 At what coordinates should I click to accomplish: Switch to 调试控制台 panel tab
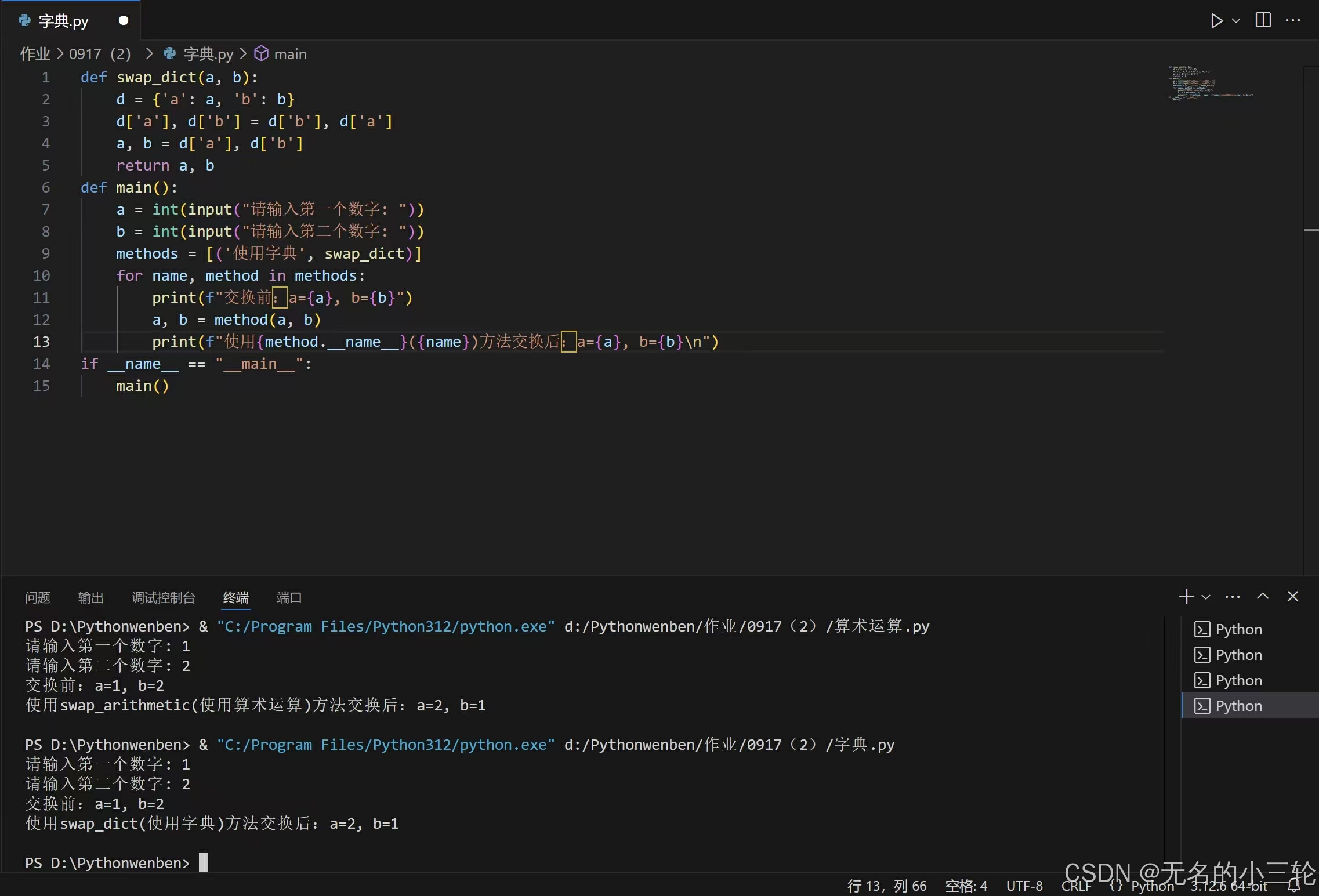(x=163, y=597)
